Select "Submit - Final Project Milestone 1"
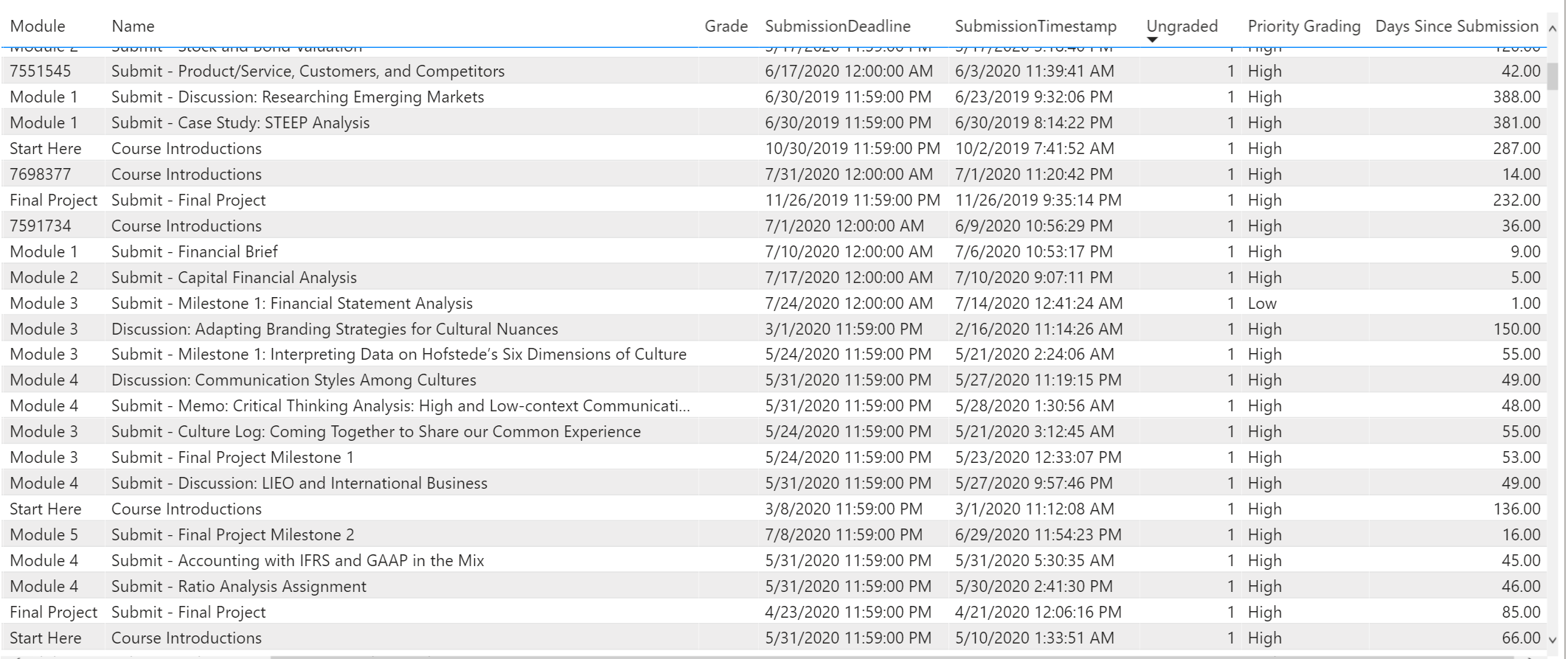 coord(232,458)
